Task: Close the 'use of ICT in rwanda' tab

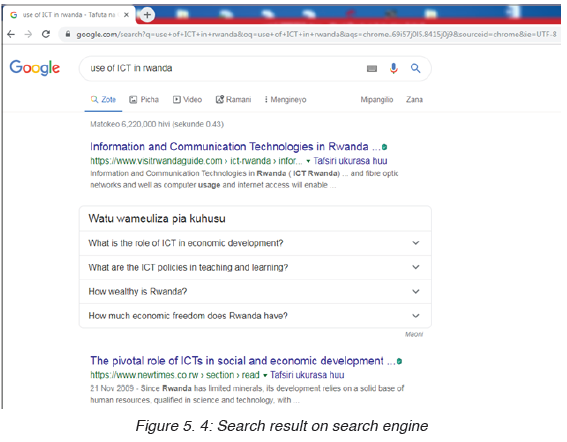Action: point(126,15)
